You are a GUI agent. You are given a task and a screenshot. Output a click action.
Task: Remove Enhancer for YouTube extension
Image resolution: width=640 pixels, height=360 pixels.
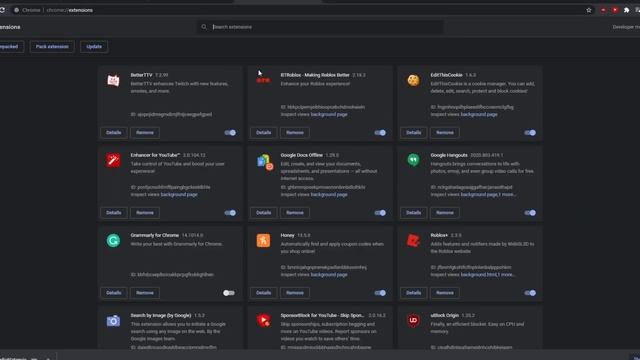(x=145, y=213)
